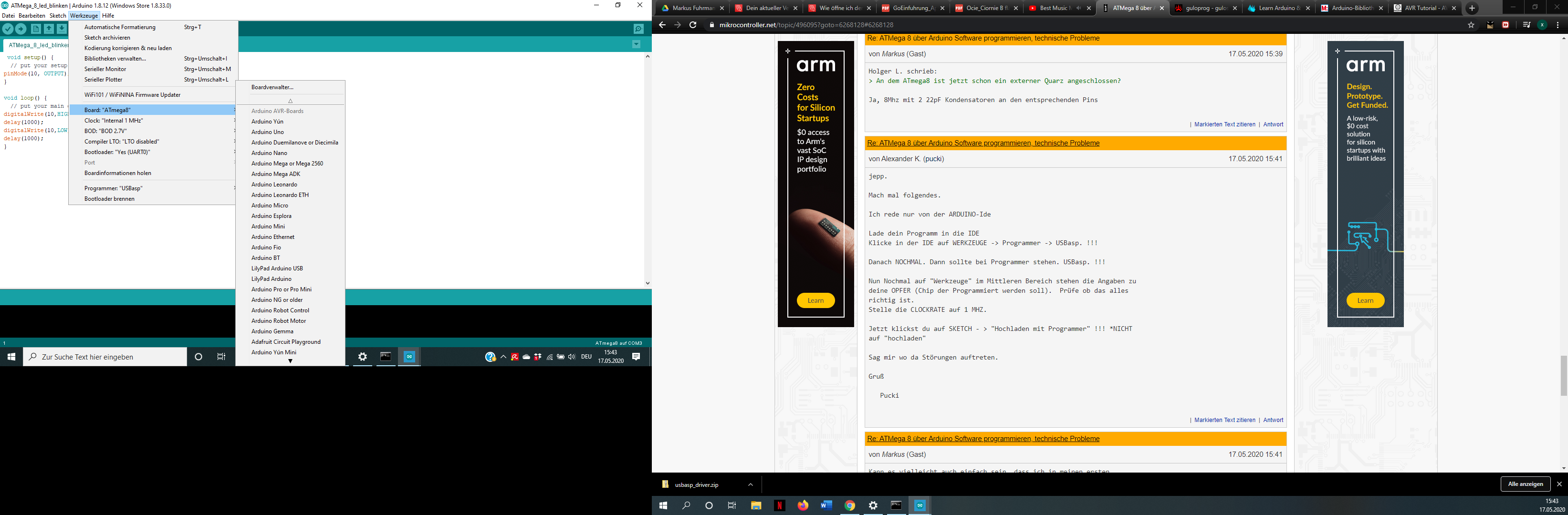Image resolution: width=1568 pixels, height=515 pixels.
Task: Open the Arduino tab dropdown arrow
Action: [636, 44]
